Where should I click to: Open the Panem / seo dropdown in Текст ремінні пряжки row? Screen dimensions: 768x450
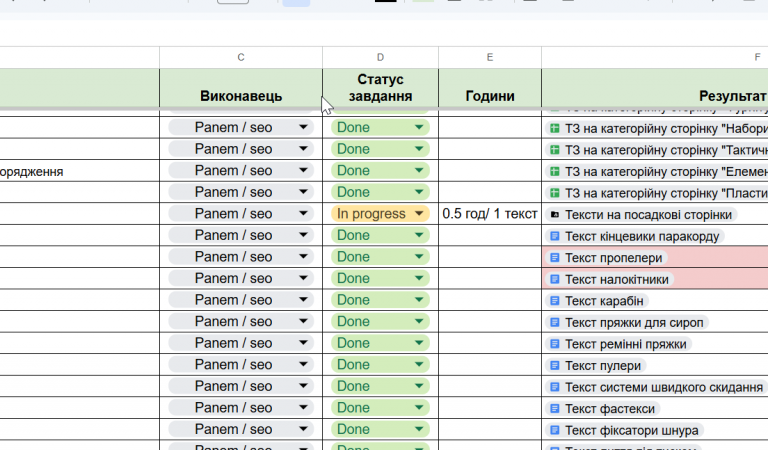[x=241, y=343]
